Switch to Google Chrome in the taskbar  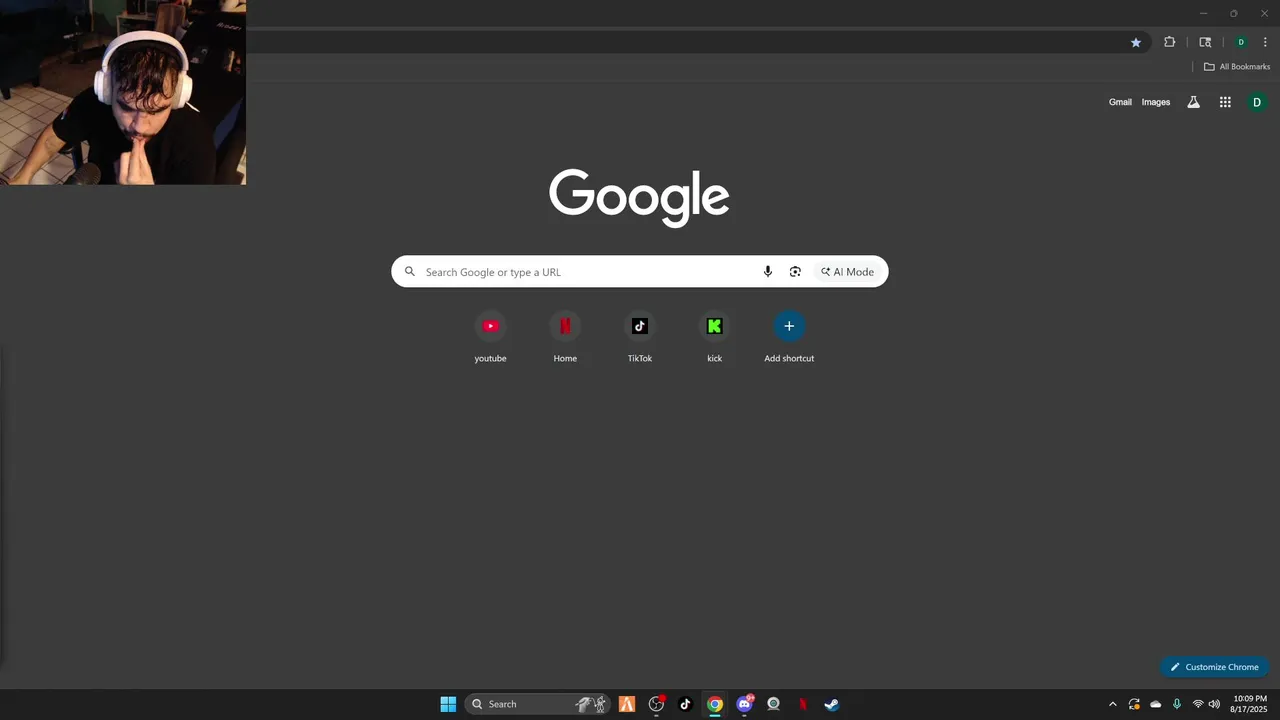point(715,704)
